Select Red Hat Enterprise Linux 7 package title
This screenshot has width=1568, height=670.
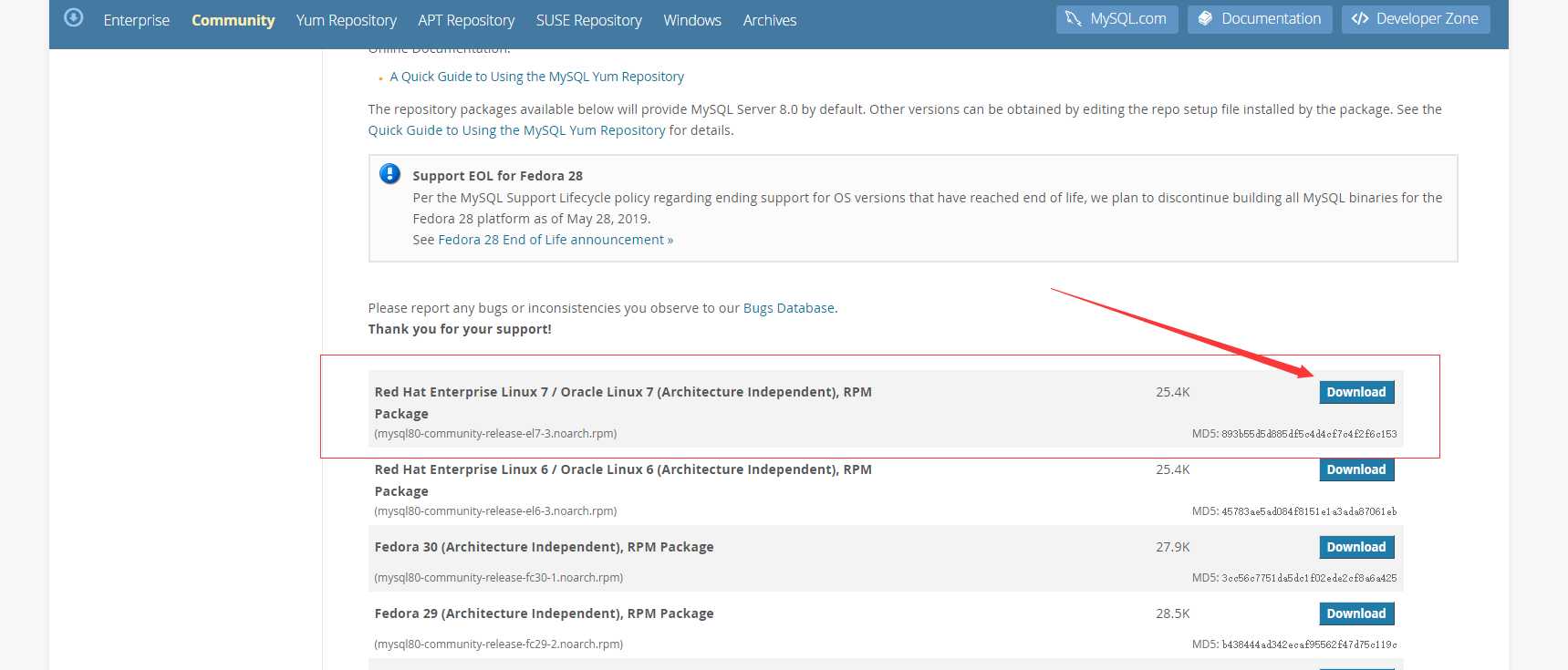pyautogui.click(x=623, y=402)
